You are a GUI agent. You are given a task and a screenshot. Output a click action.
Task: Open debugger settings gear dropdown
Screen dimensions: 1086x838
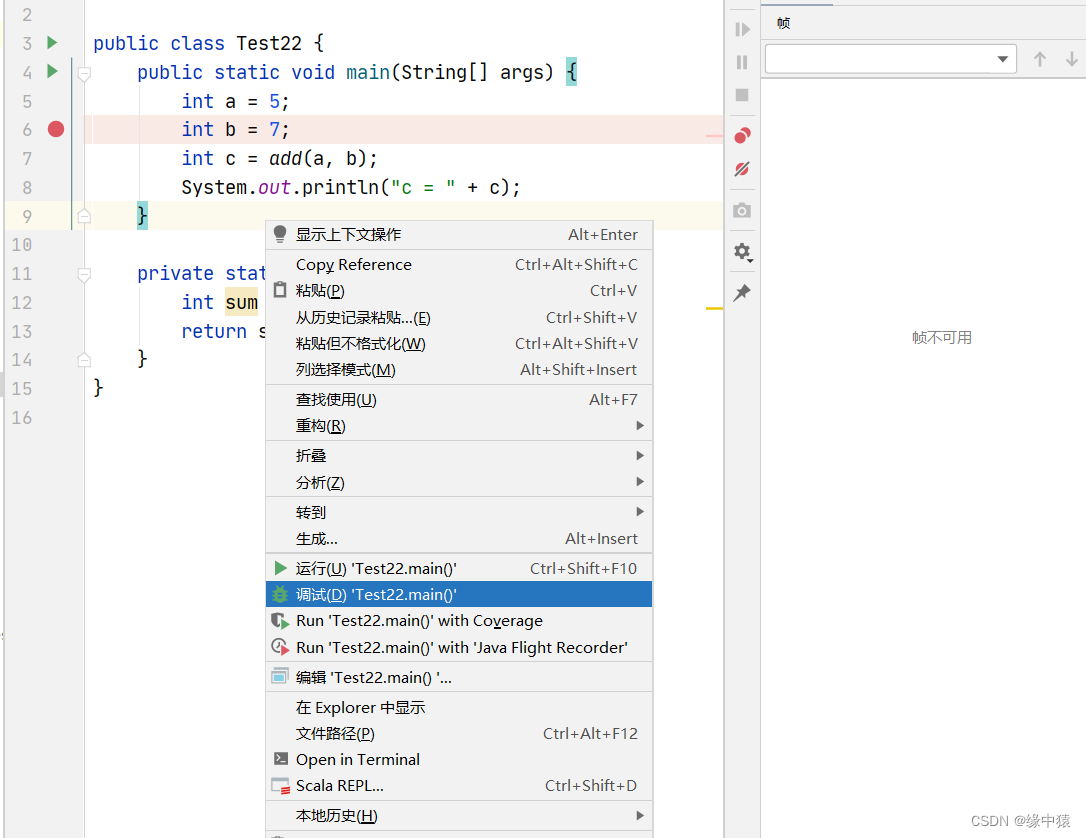(x=742, y=252)
